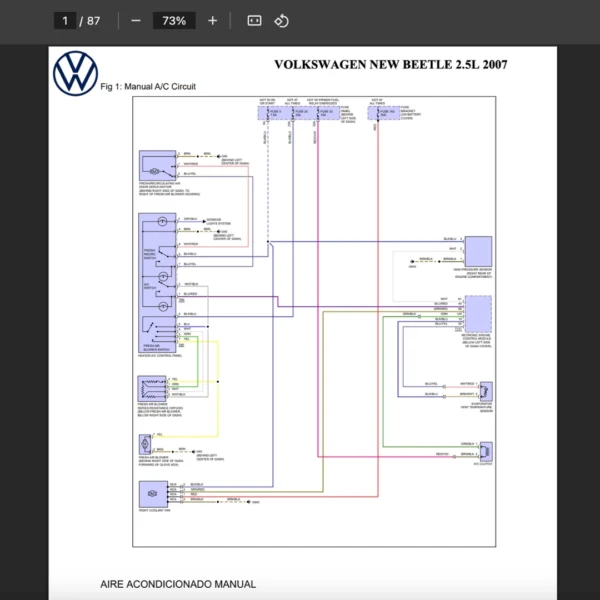The image size is (600, 600).
Task: Click the Volkswagen logo on the page
Action: pos(75,74)
